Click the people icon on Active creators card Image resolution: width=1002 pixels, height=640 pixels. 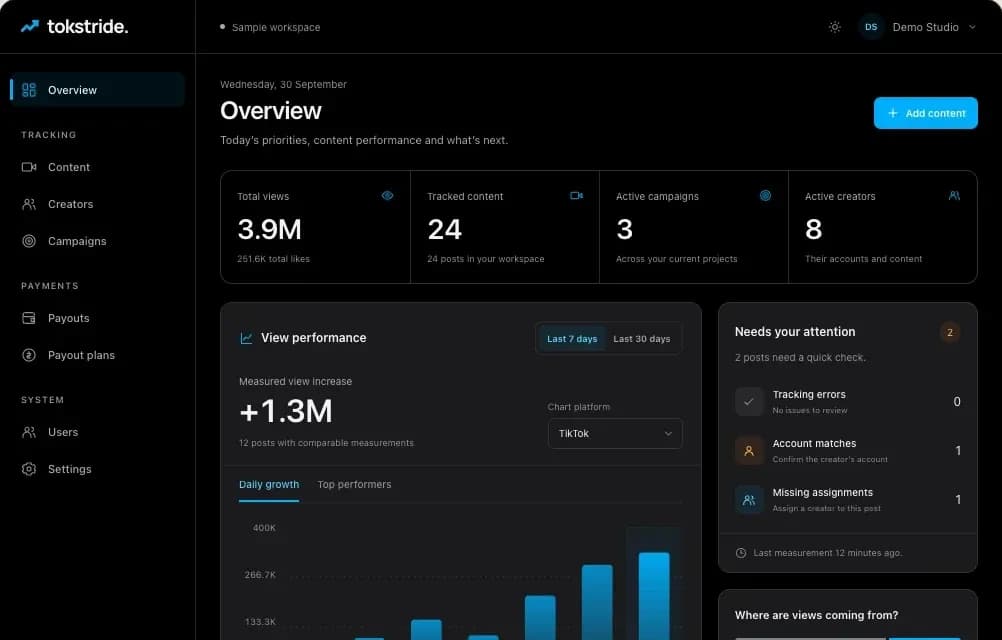pyautogui.click(x=954, y=195)
